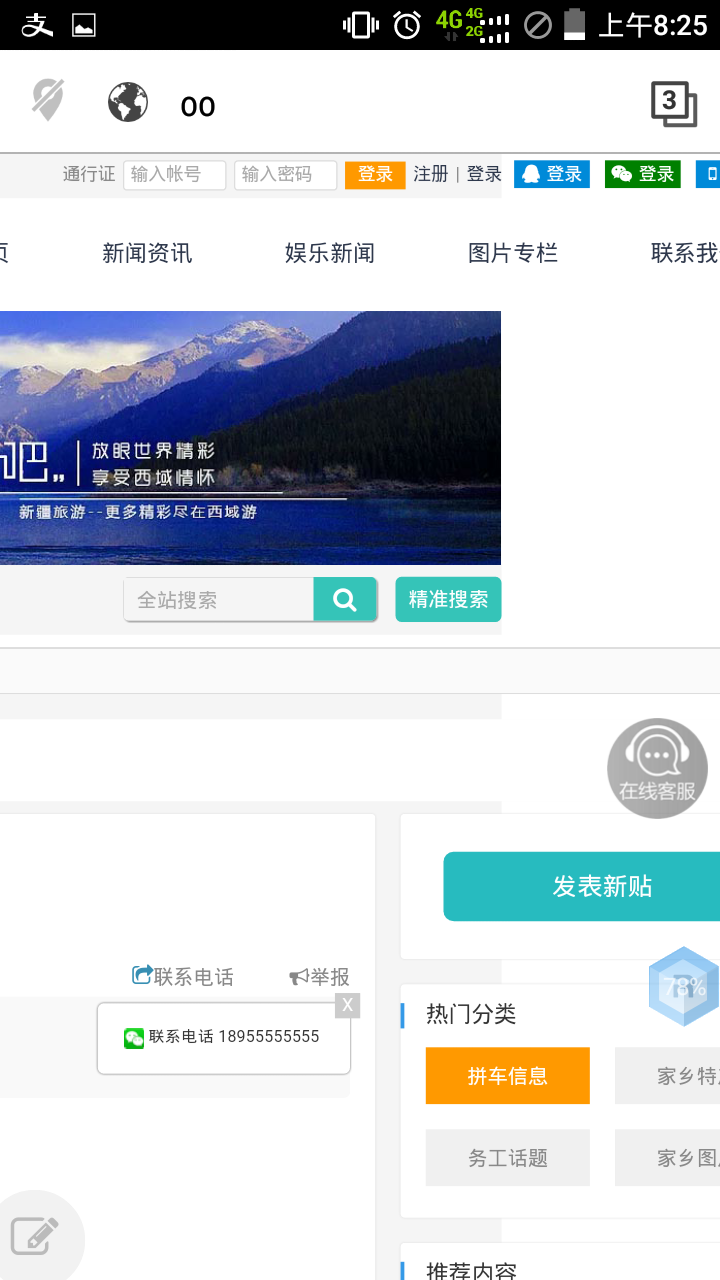Click the 发表新贴 button

601,886
